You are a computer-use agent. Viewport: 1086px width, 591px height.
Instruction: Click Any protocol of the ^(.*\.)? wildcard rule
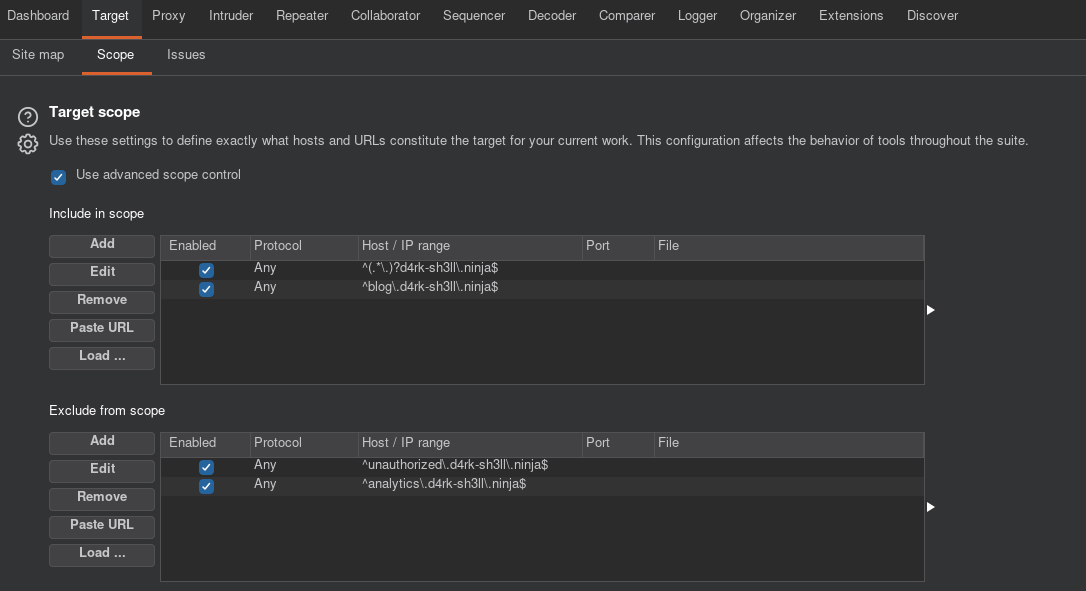[265, 268]
